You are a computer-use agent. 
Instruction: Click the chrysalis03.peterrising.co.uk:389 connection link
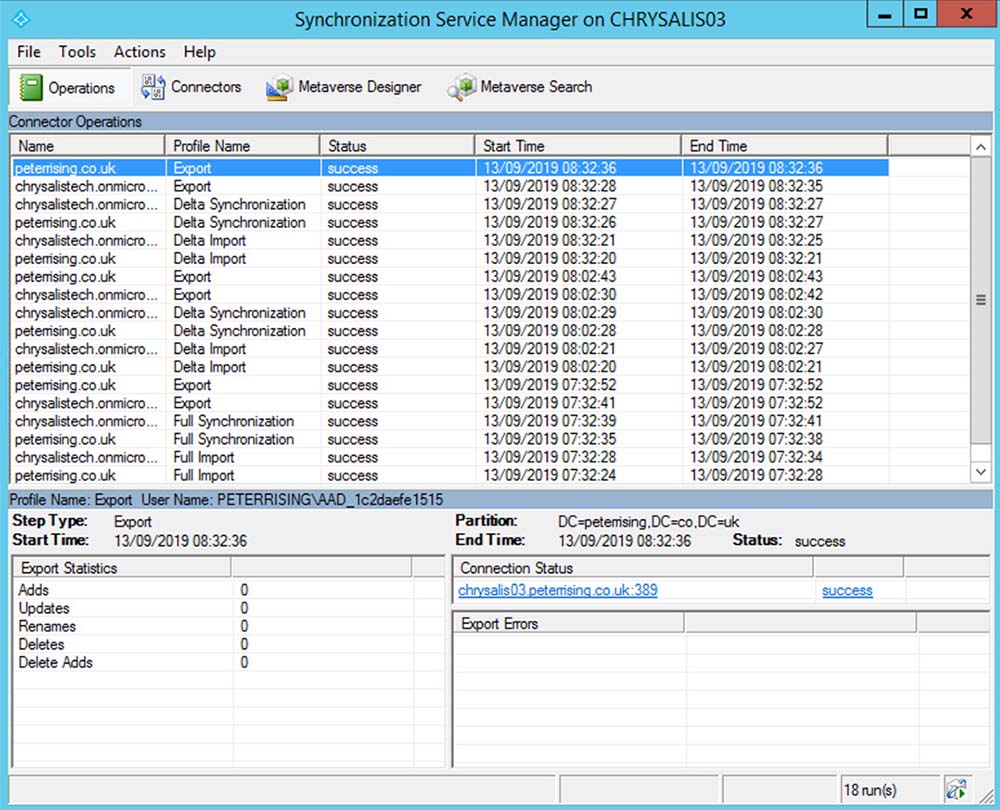pyautogui.click(x=557, y=590)
